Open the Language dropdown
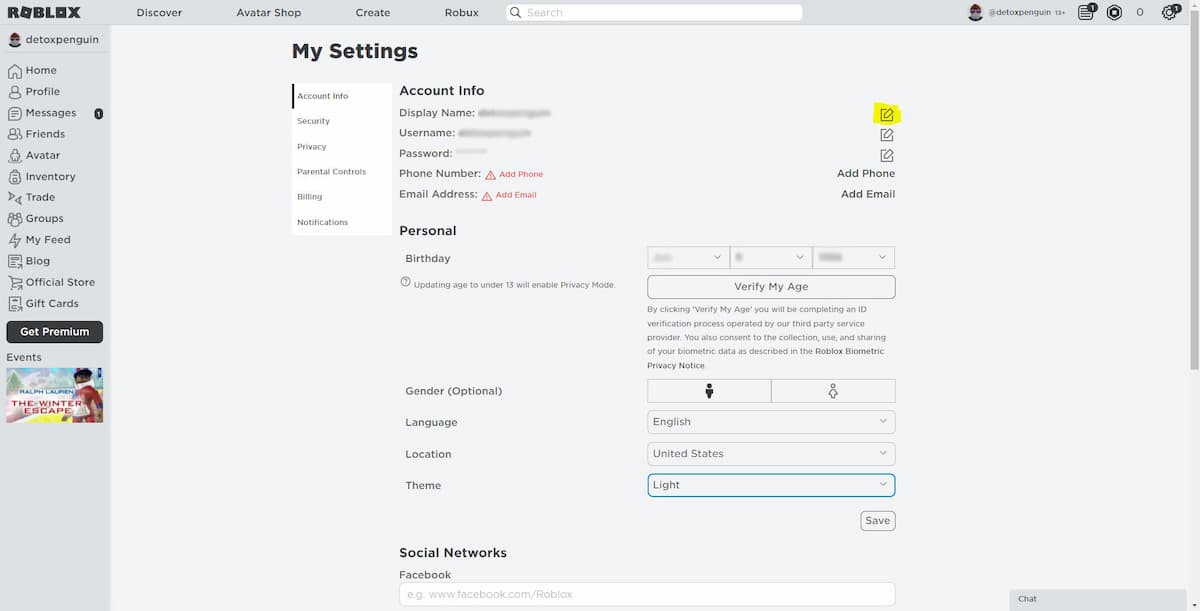The height and width of the screenshot is (611, 1200). (x=770, y=421)
